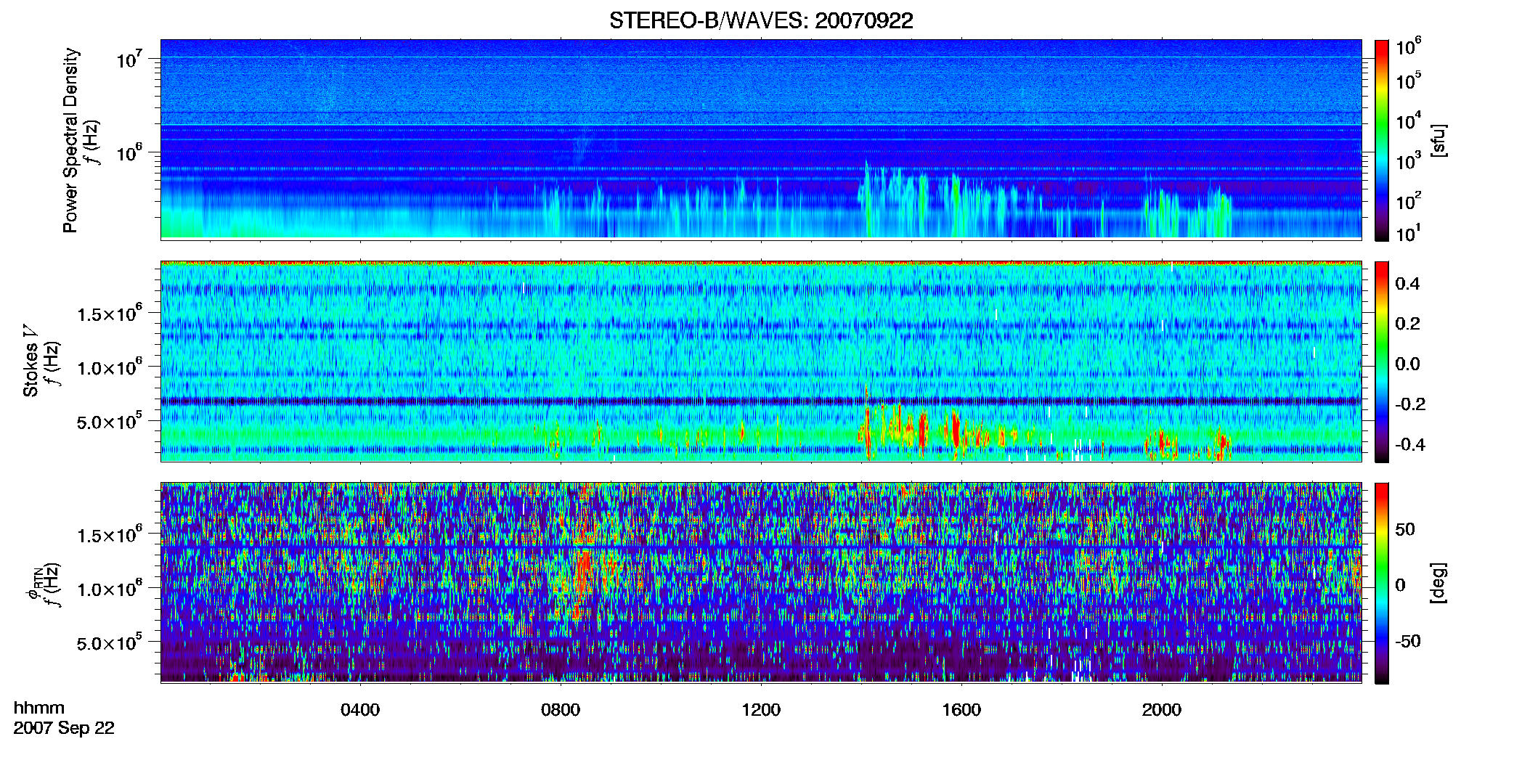Select the phi RTN direction spectrogram panel

click(x=761, y=582)
